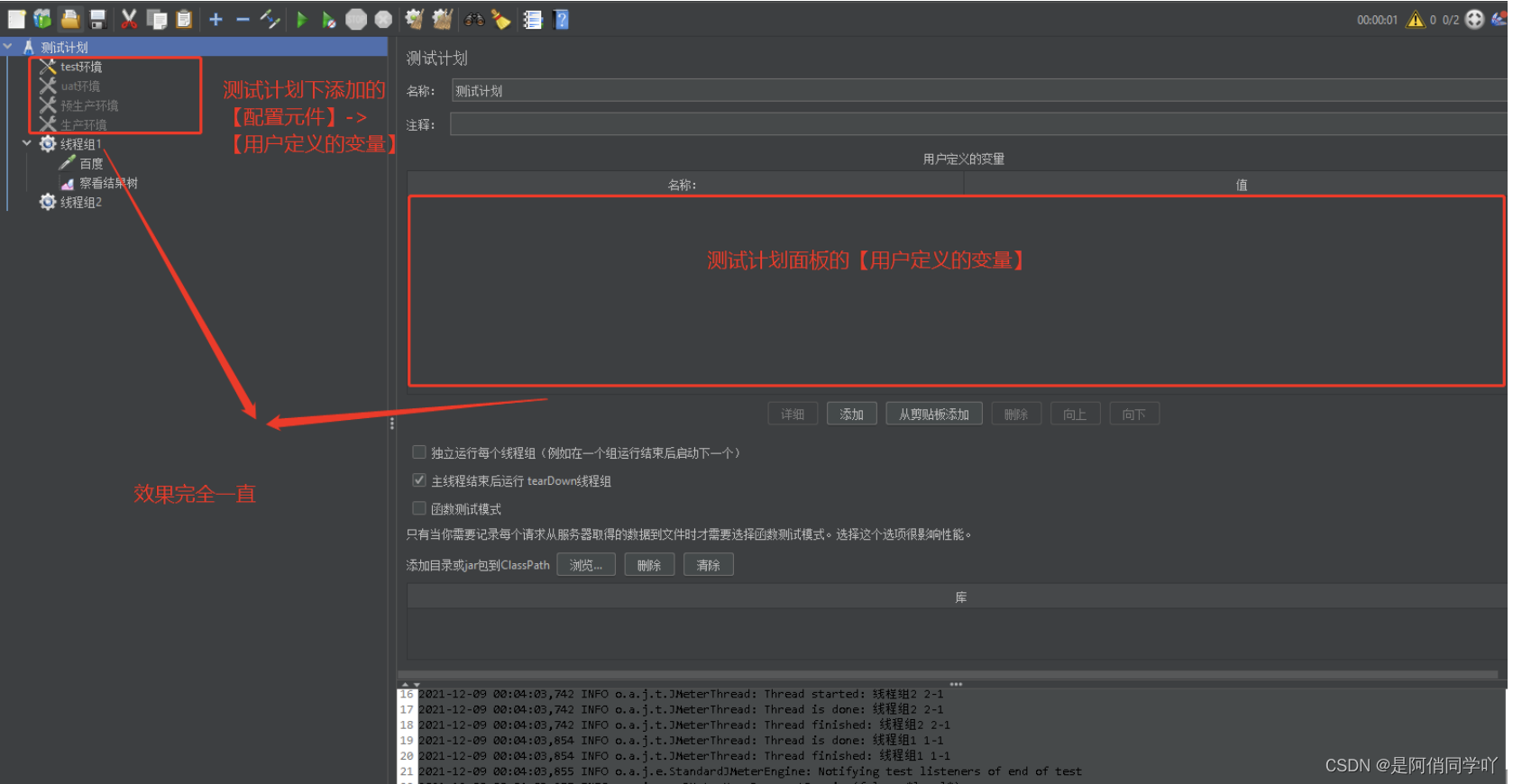
Task: Click the 删除 button next to 浏览...
Action: (649, 565)
